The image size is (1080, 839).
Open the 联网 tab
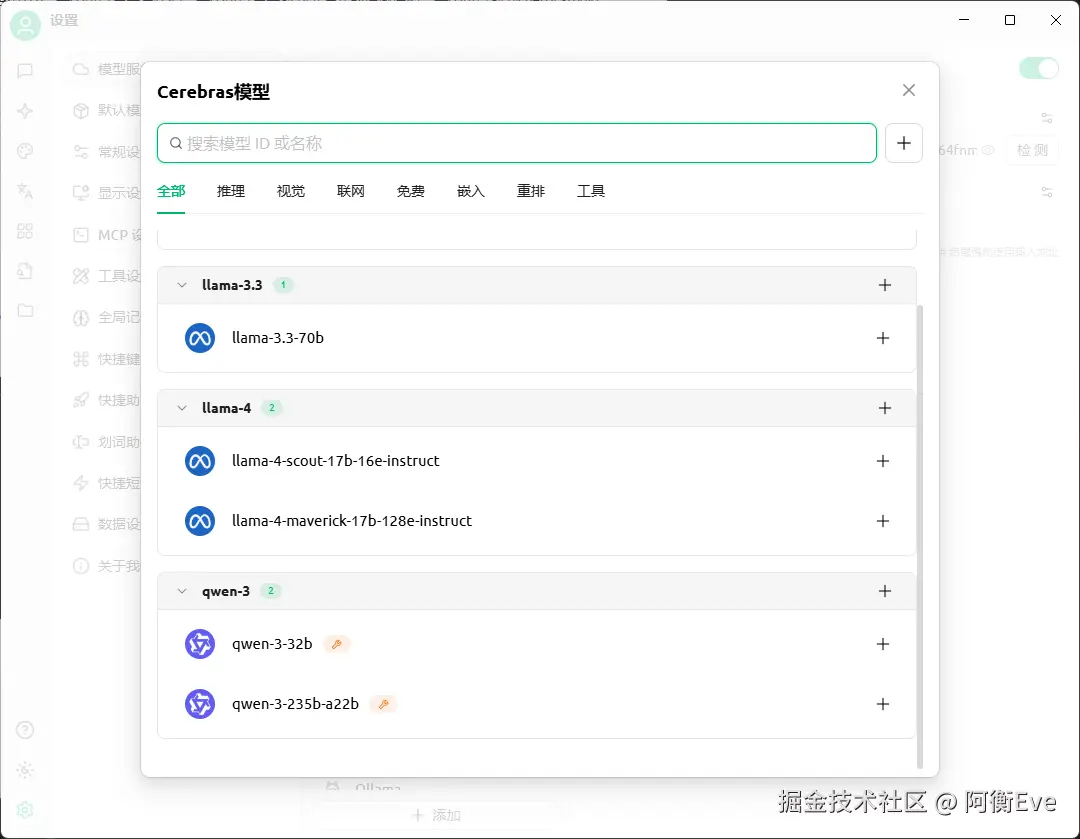coord(351,191)
